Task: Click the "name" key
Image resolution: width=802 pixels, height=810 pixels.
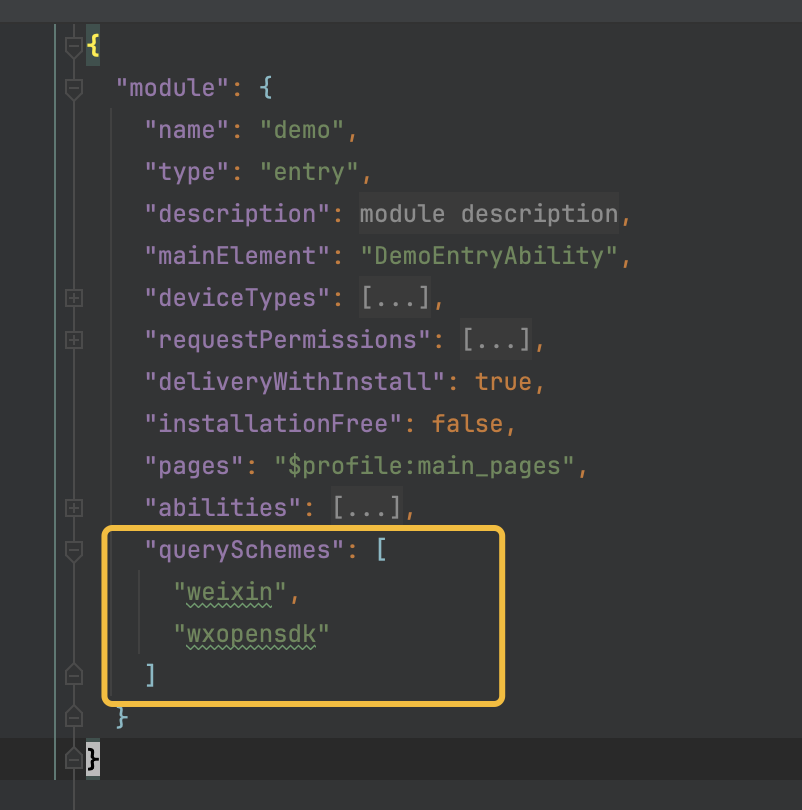Action: point(186,130)
